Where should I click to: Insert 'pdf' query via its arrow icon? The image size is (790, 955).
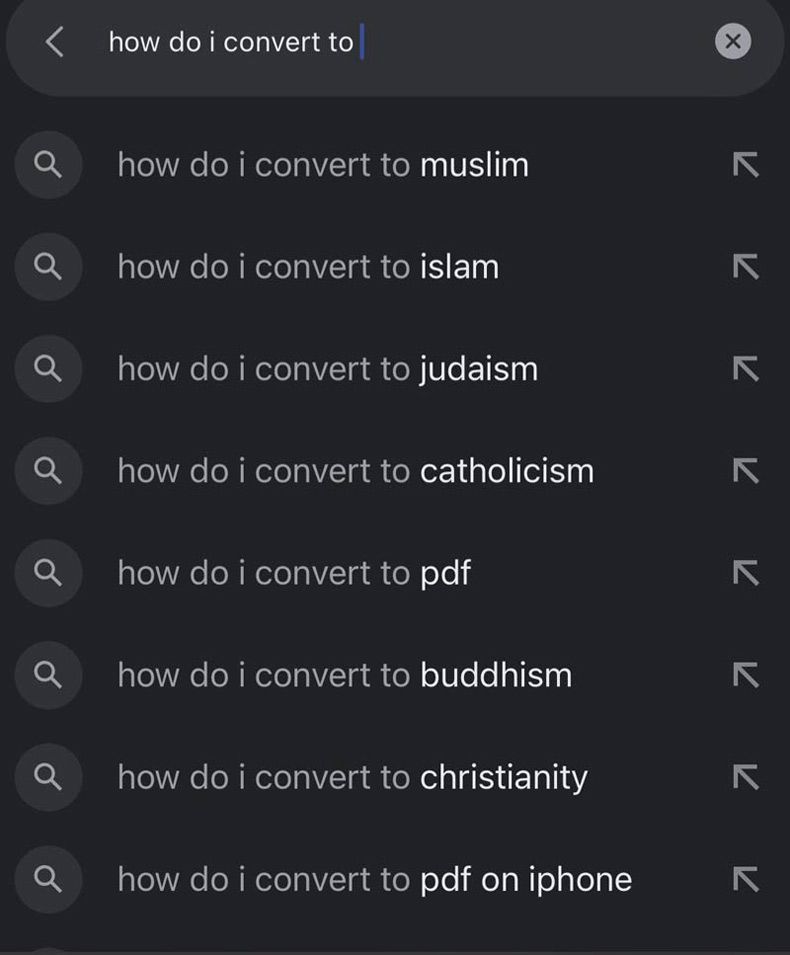(745, 573)
